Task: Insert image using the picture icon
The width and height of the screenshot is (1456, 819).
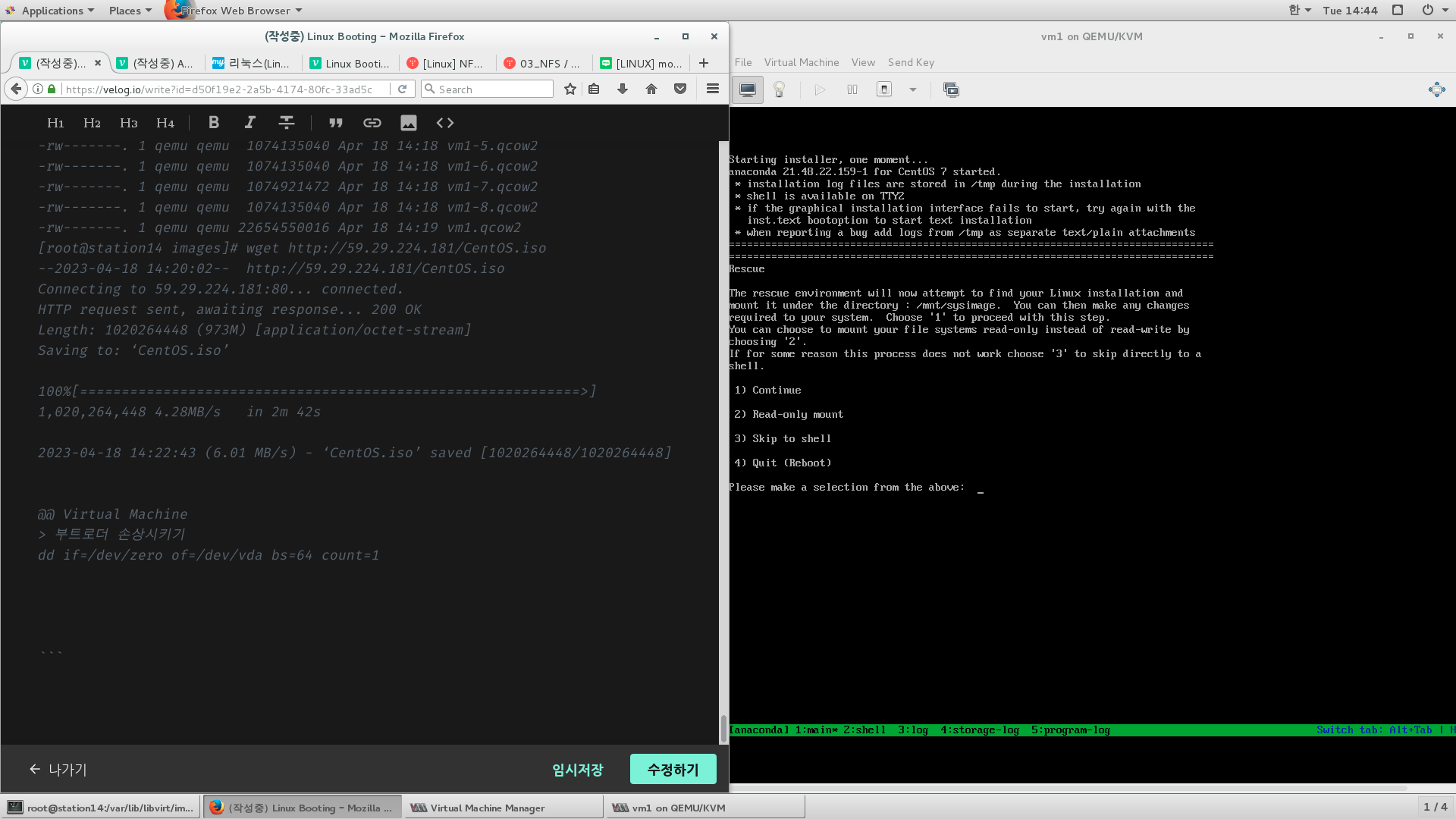Action: pos(408,123)
